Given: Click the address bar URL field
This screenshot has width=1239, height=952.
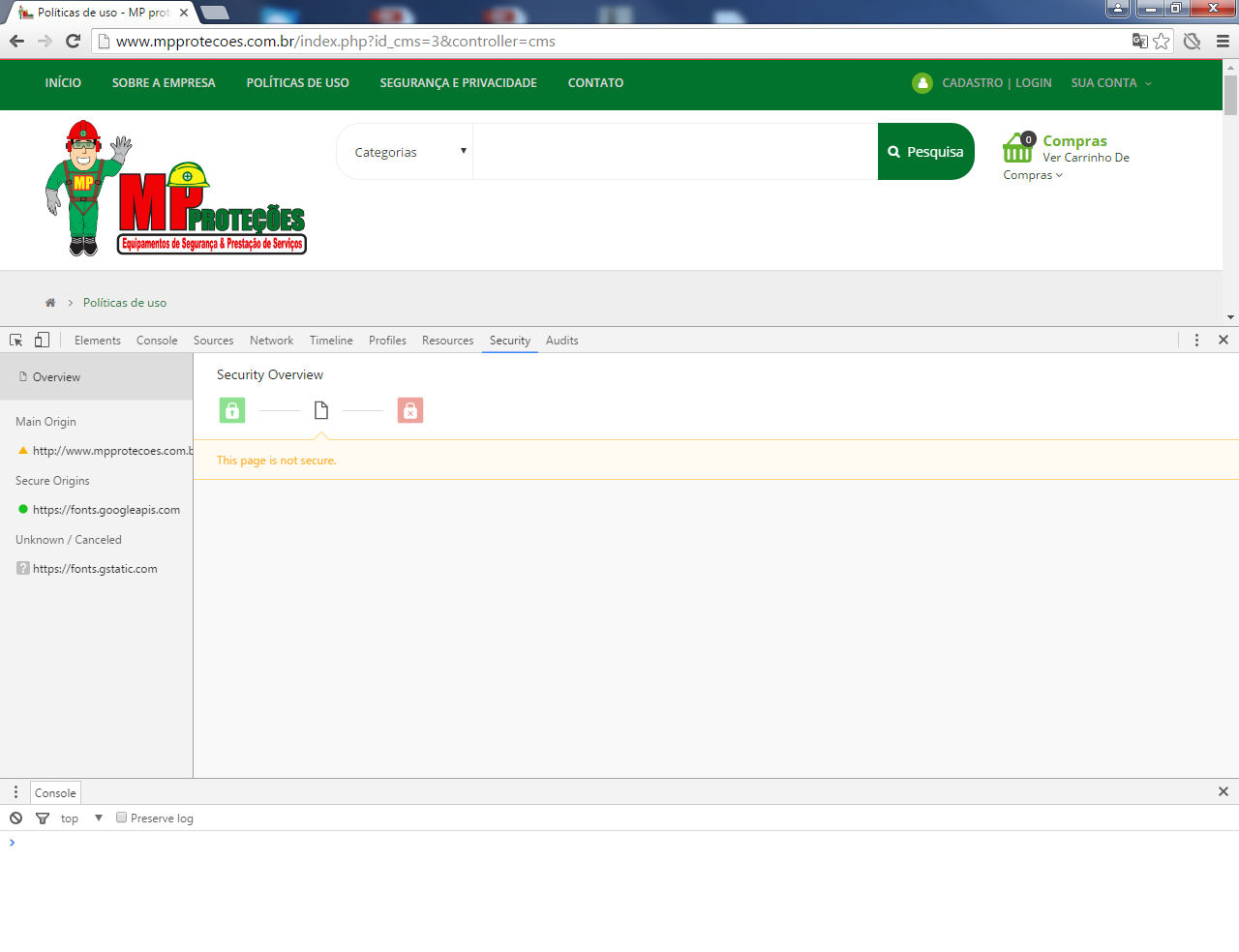Looking at the screenshot, I should tap(619, 41).
